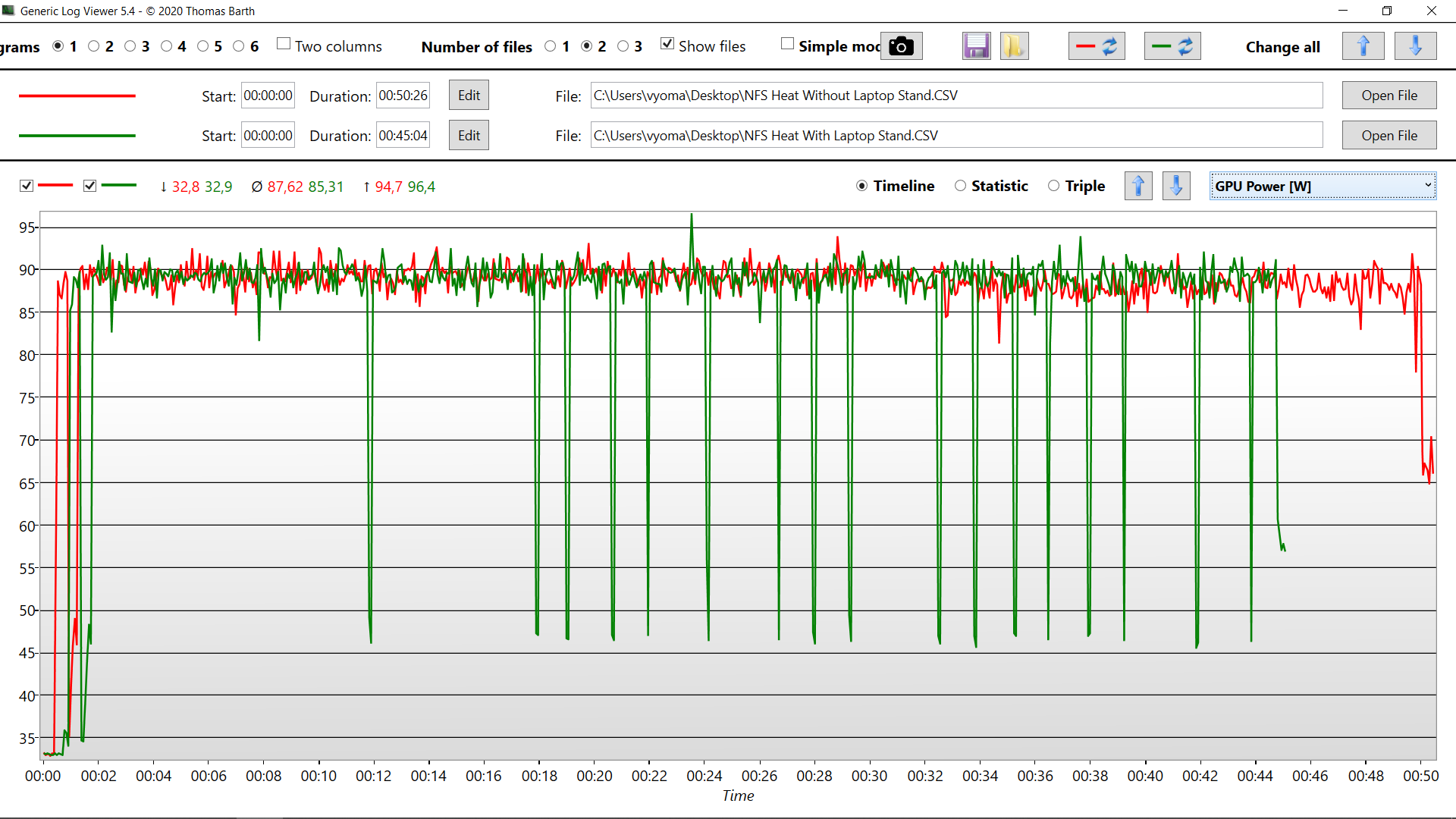Click the Change all up arrow
This screenshot has height=819, width=1456.
coord(1363,46)
